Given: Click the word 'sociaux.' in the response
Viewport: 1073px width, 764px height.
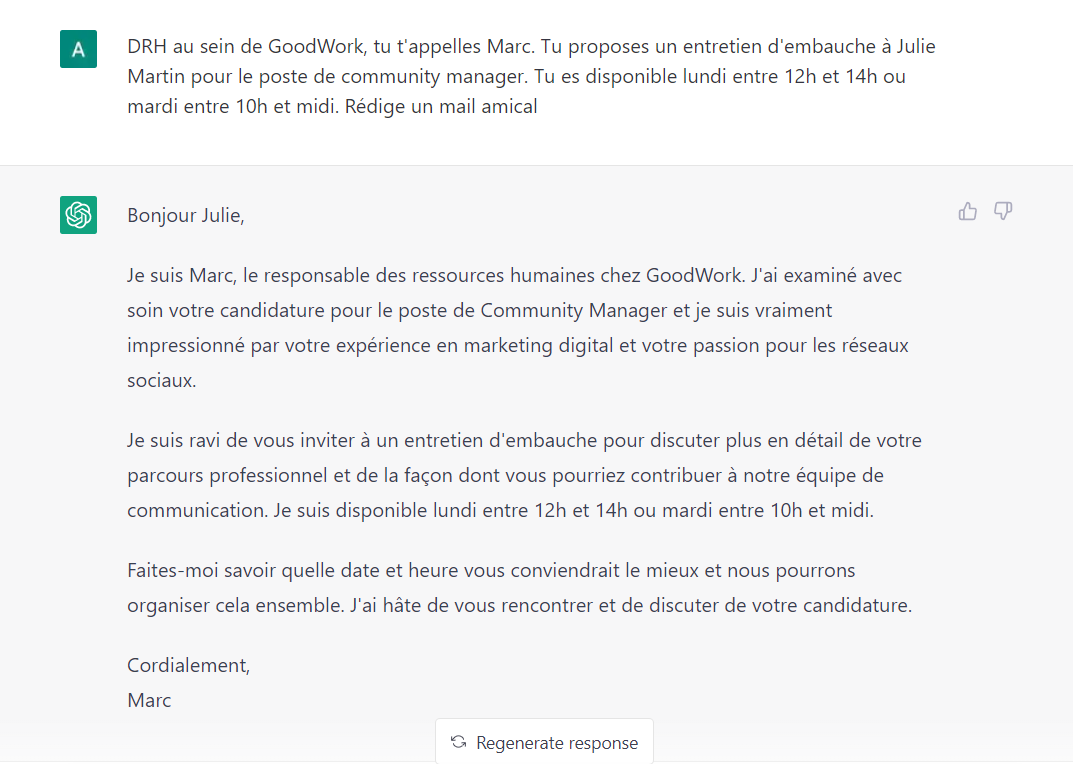Looking at the screenshot, I should pos(161,381).
